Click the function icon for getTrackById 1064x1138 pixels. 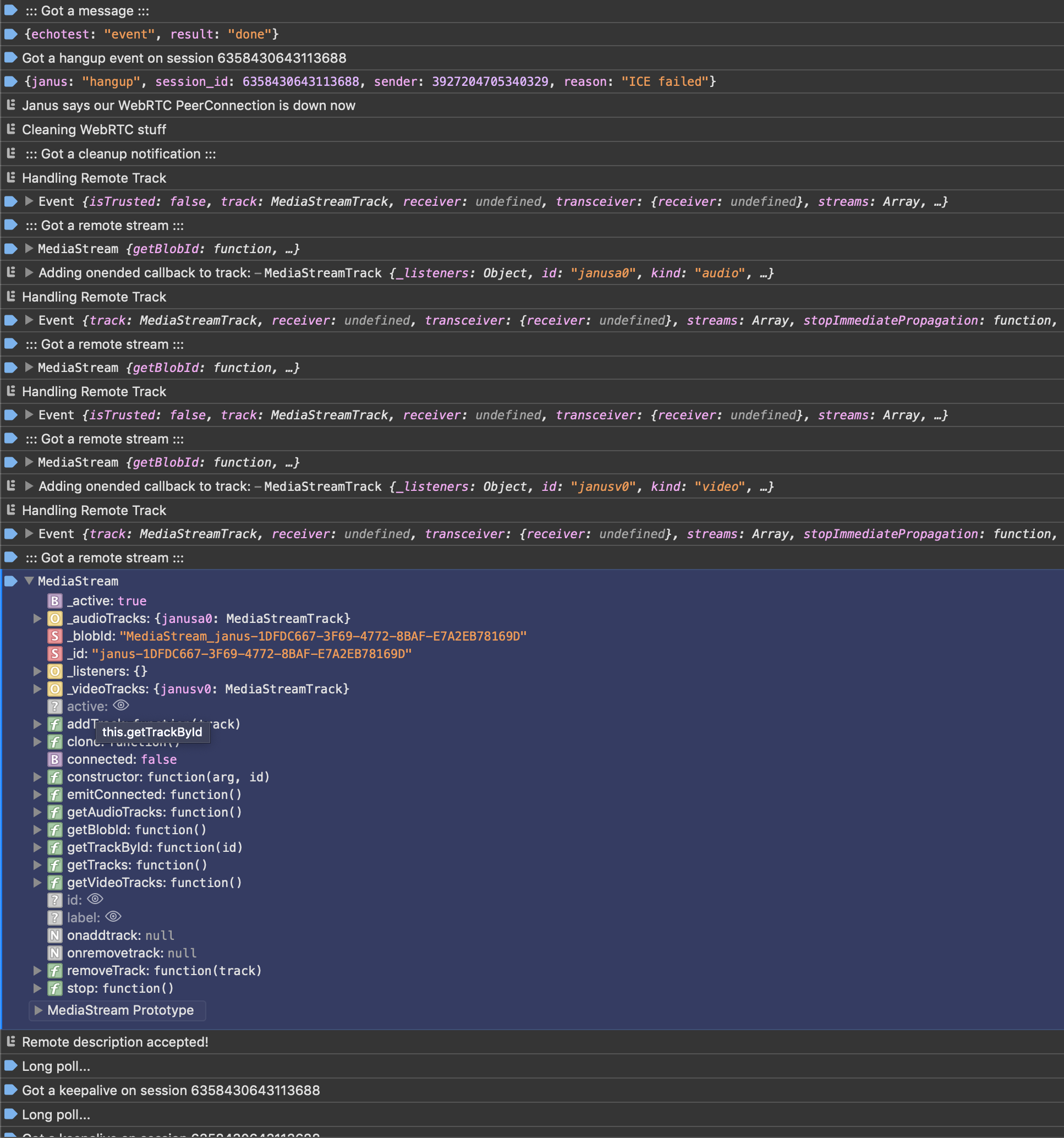[54, 847]
